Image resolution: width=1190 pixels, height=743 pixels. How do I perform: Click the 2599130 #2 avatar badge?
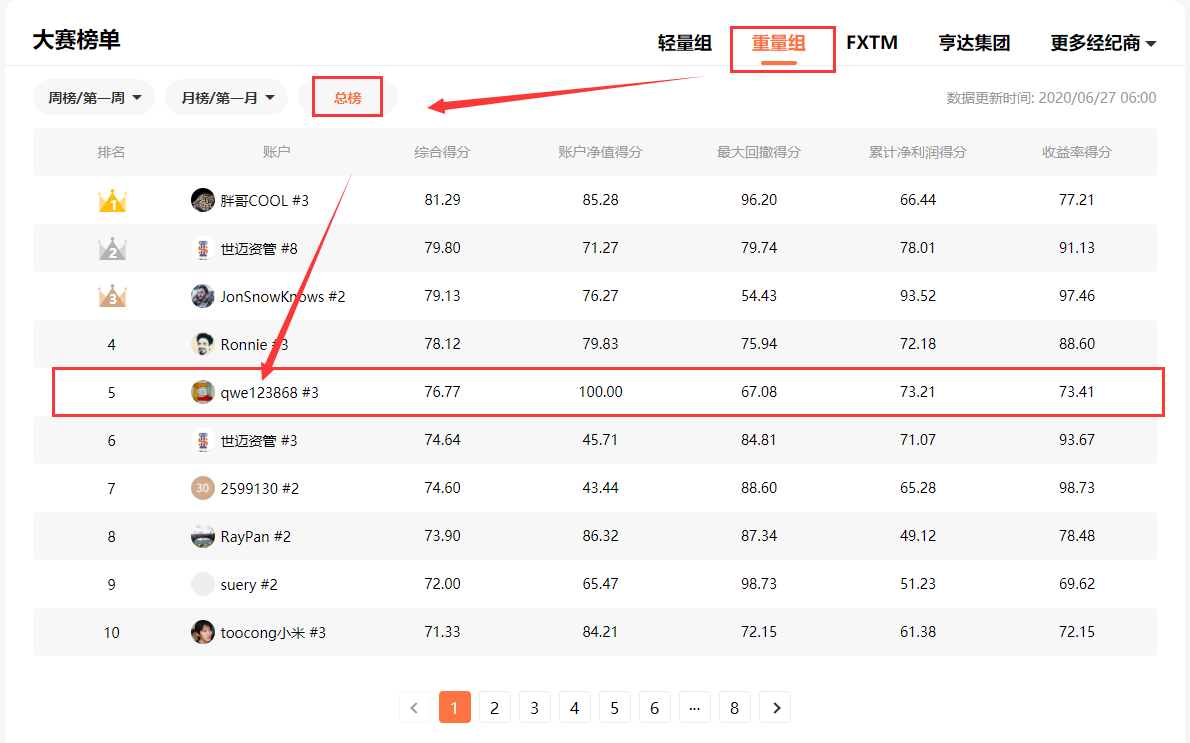203,488
